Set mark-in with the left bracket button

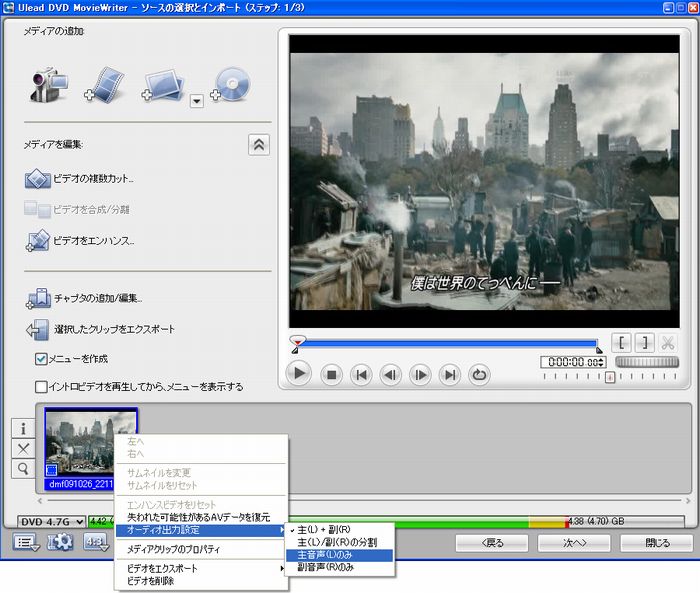[x=621, y=342]
